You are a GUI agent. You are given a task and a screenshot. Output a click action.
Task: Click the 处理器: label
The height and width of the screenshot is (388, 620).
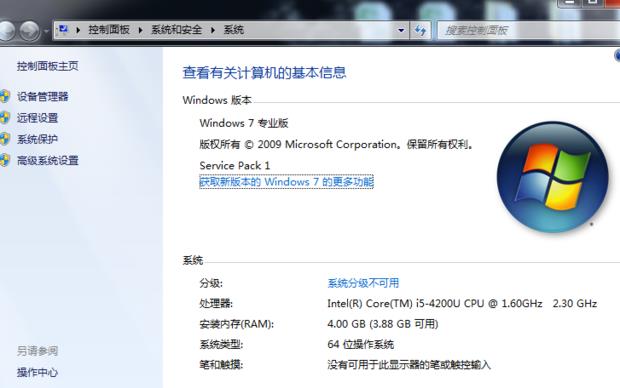[216, 304]
